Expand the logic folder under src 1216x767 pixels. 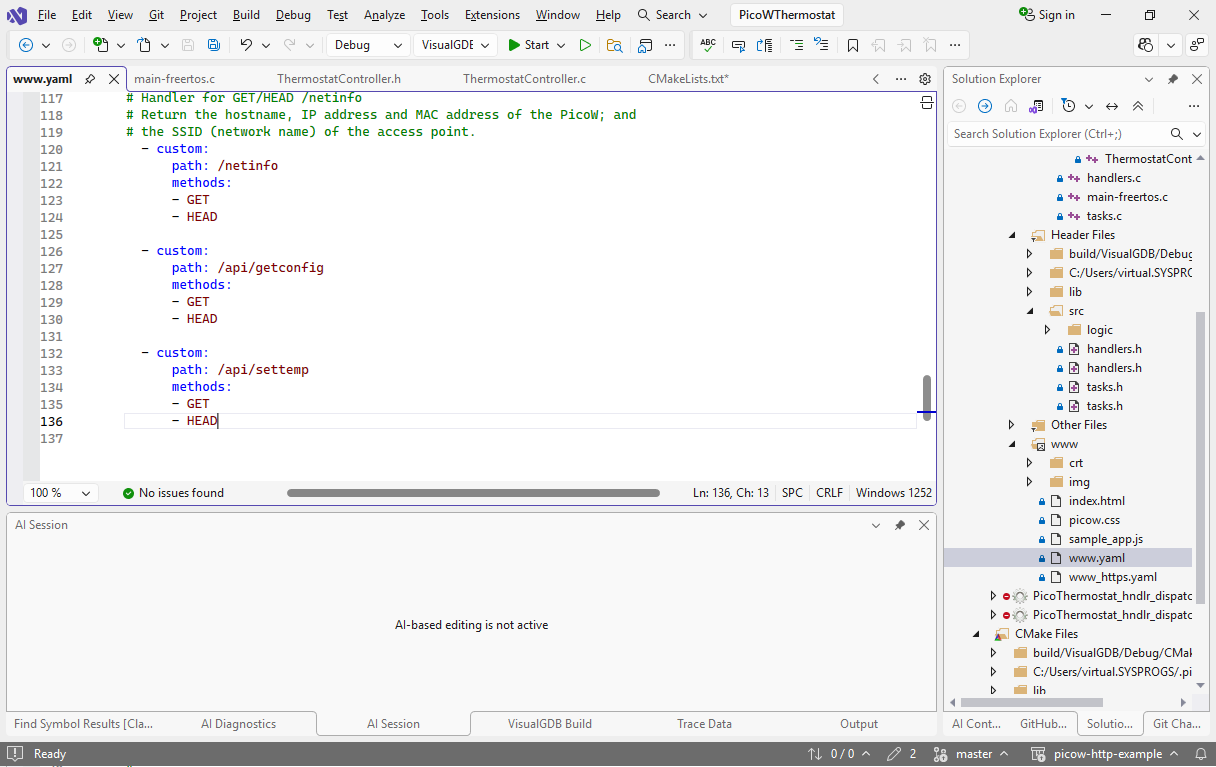point(1047,330)
